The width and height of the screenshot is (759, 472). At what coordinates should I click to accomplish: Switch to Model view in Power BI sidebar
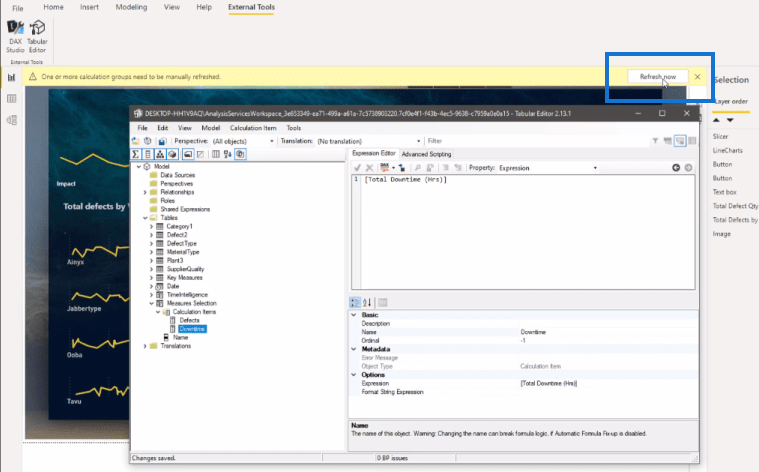[12, 120]
